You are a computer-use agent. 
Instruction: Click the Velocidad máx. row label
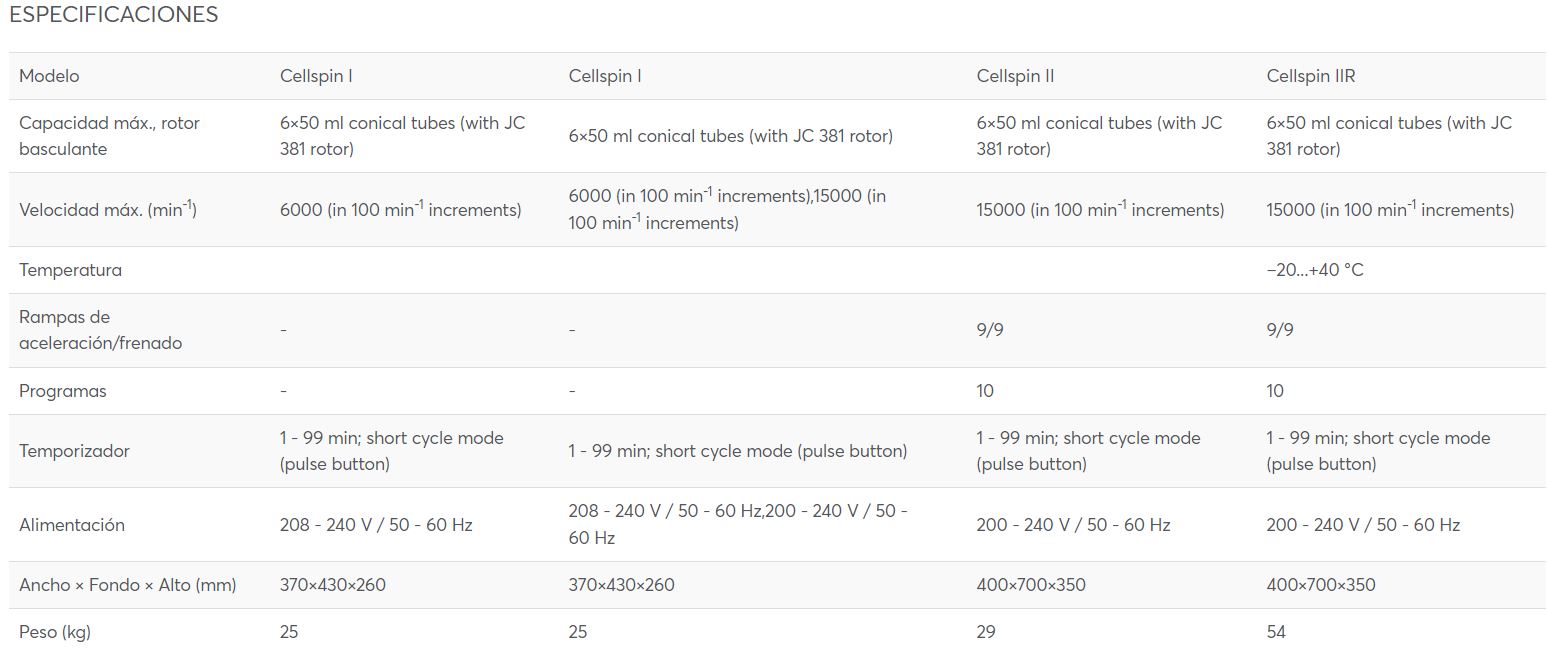click(108, 209)
